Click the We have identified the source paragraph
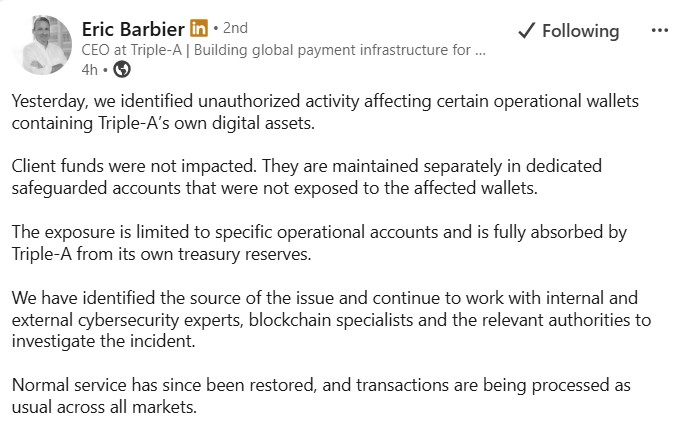The height and width of the screenshot is (427, 677). click(331, 319)
